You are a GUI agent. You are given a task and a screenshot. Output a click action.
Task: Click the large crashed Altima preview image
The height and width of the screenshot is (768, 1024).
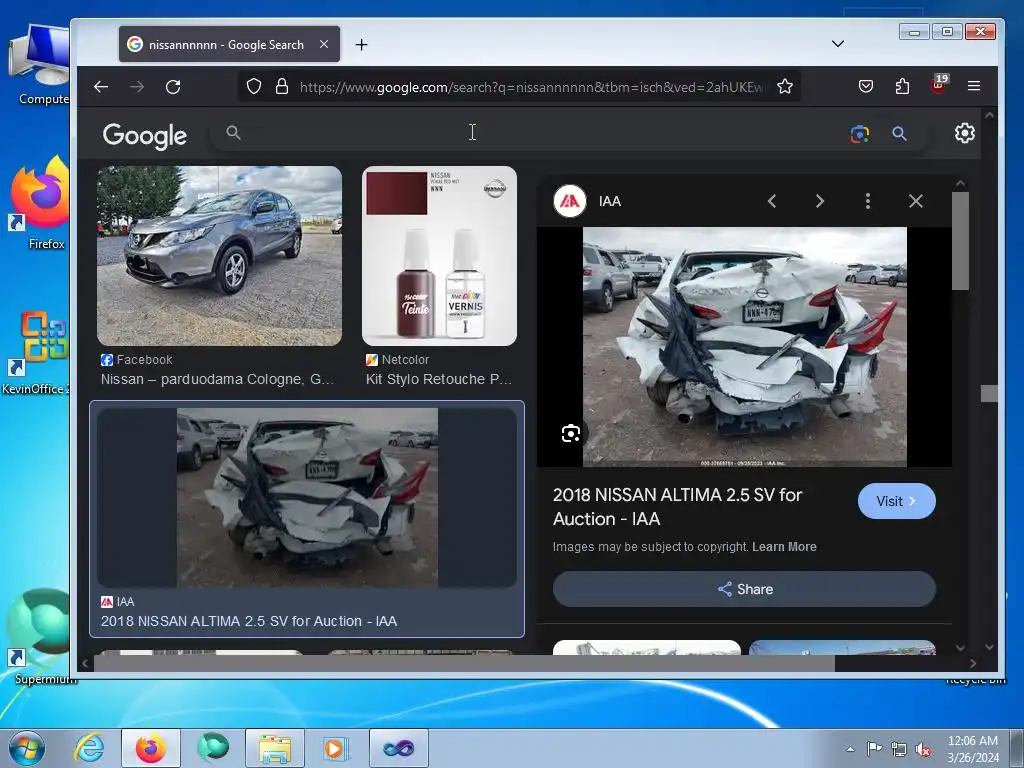tap(744, 347)
